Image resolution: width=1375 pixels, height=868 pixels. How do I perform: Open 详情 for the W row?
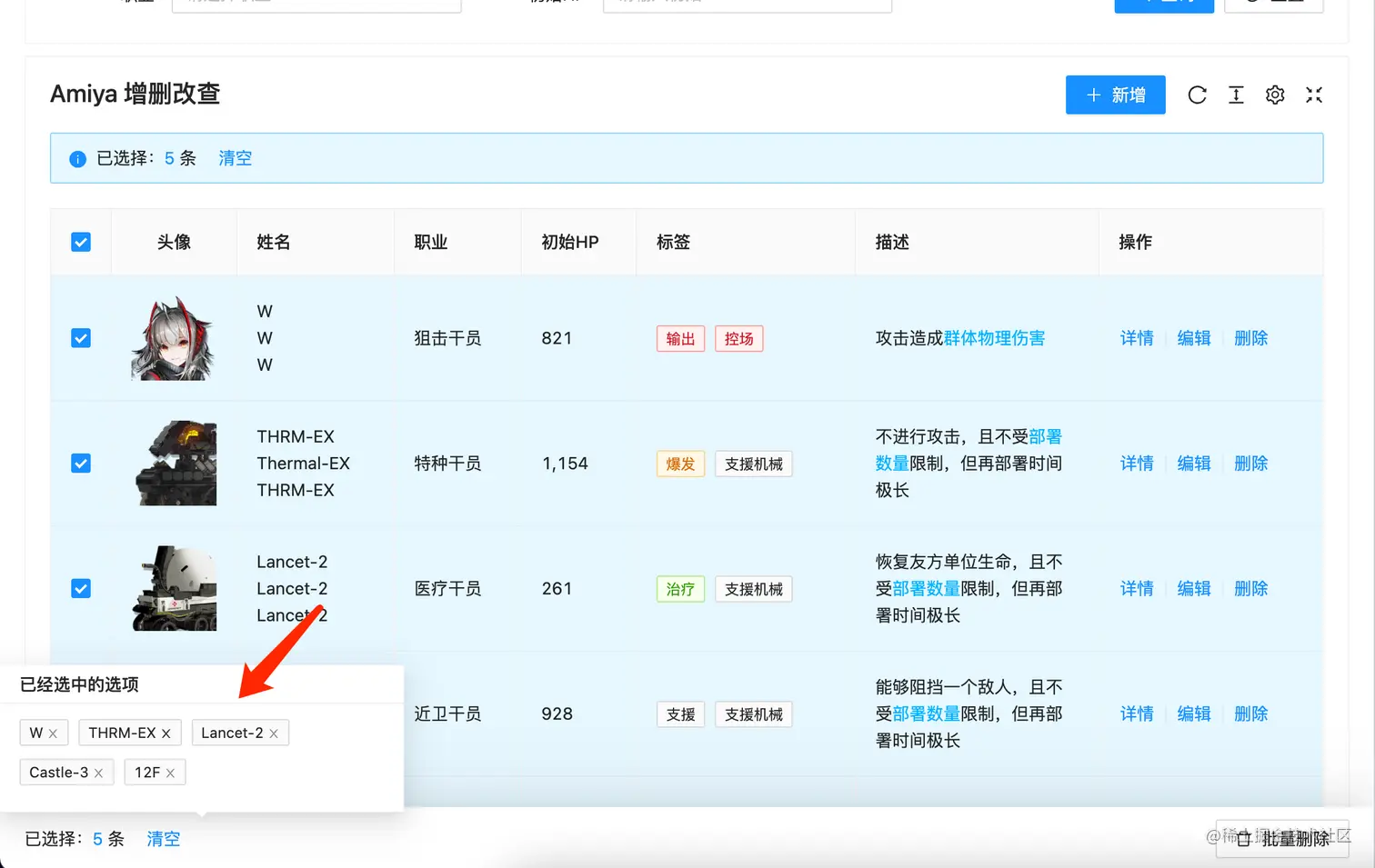coord(1137,338)
